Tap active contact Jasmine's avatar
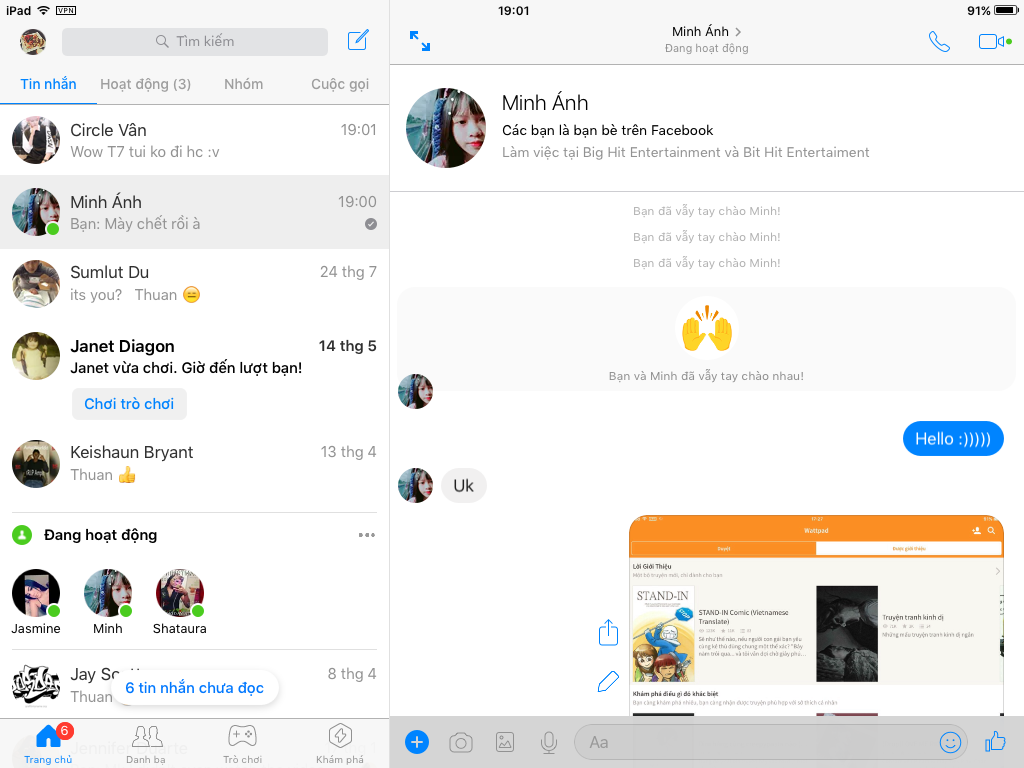Screen dimensions: 1024x768 click(x=36, y=593)
